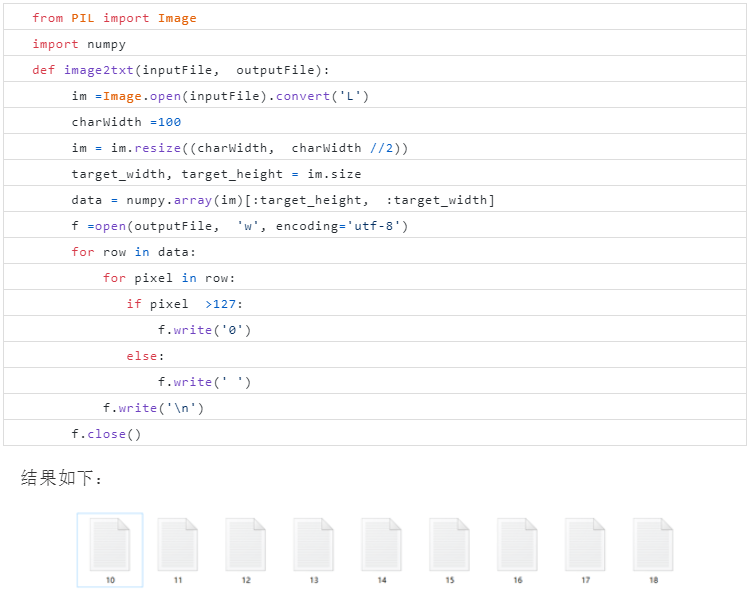750x607 pixels.
Task: Click the 'def image2txt' function definition line
Action: click(375, 69)
